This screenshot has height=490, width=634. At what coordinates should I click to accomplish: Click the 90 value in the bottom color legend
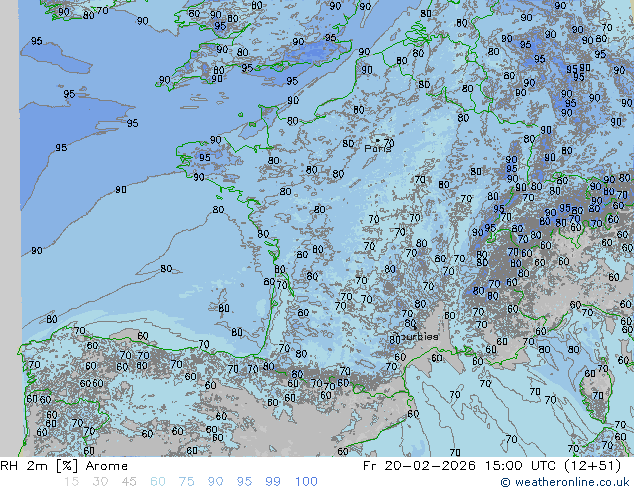(215, 482)
